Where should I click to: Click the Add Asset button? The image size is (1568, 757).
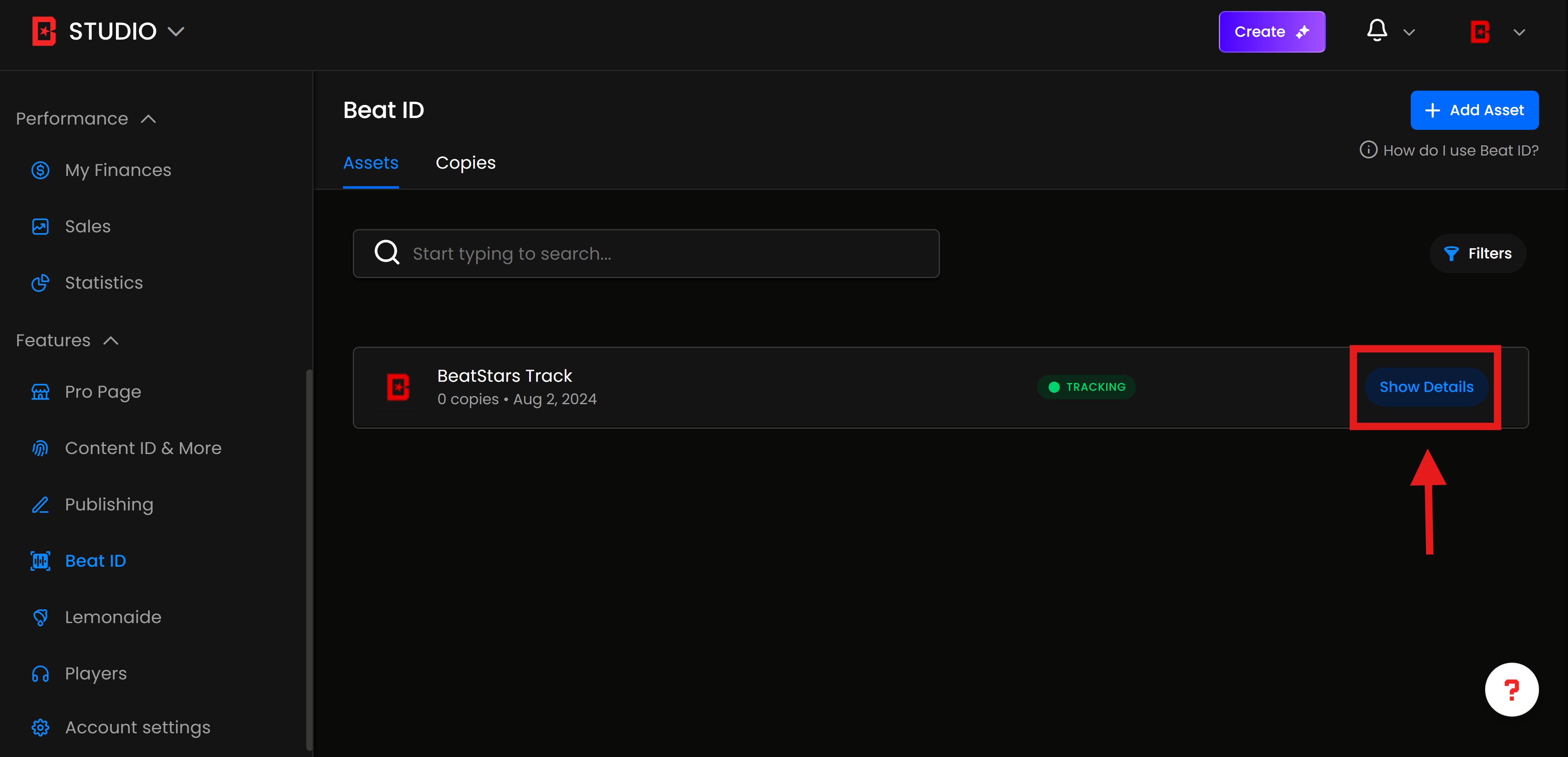tap(1474, 110)
